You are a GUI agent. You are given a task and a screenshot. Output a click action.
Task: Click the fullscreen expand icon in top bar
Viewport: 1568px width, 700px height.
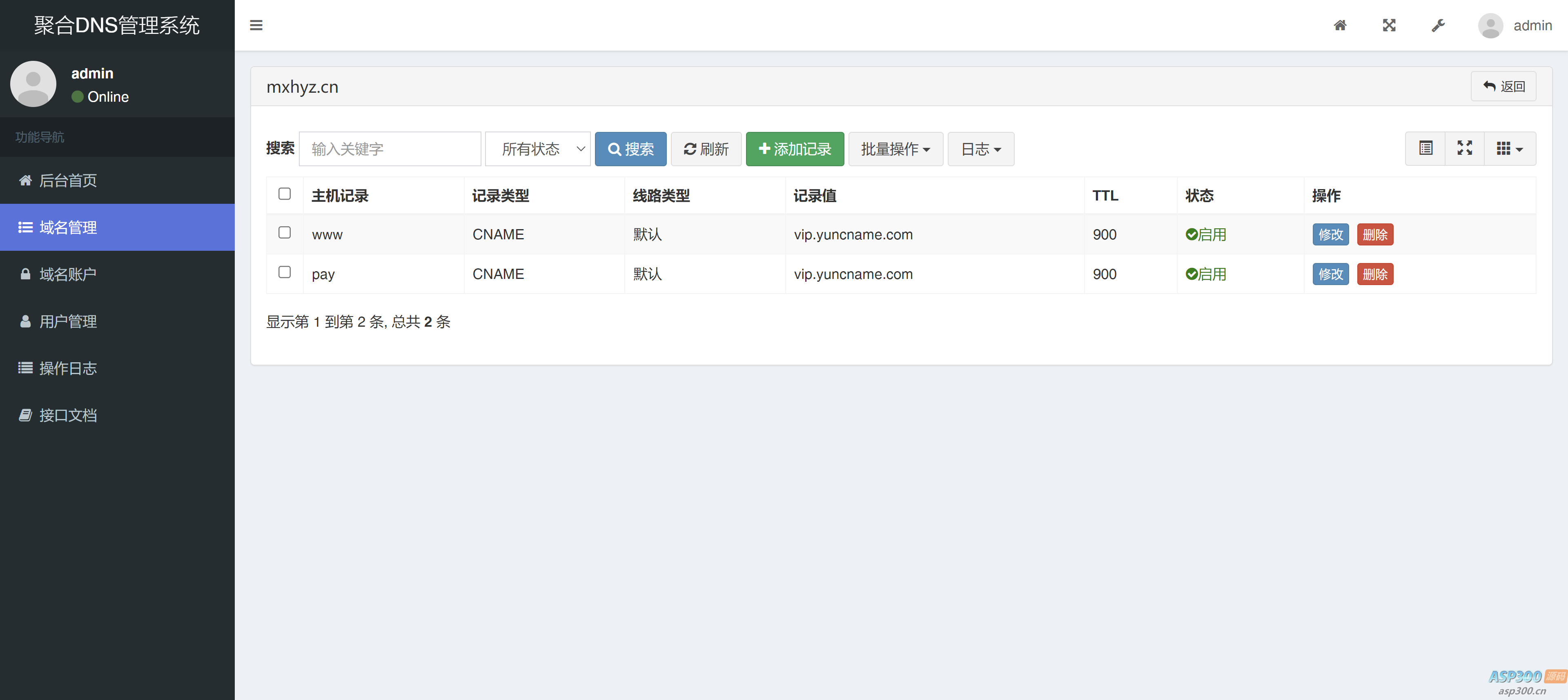tap(1389, 25)
